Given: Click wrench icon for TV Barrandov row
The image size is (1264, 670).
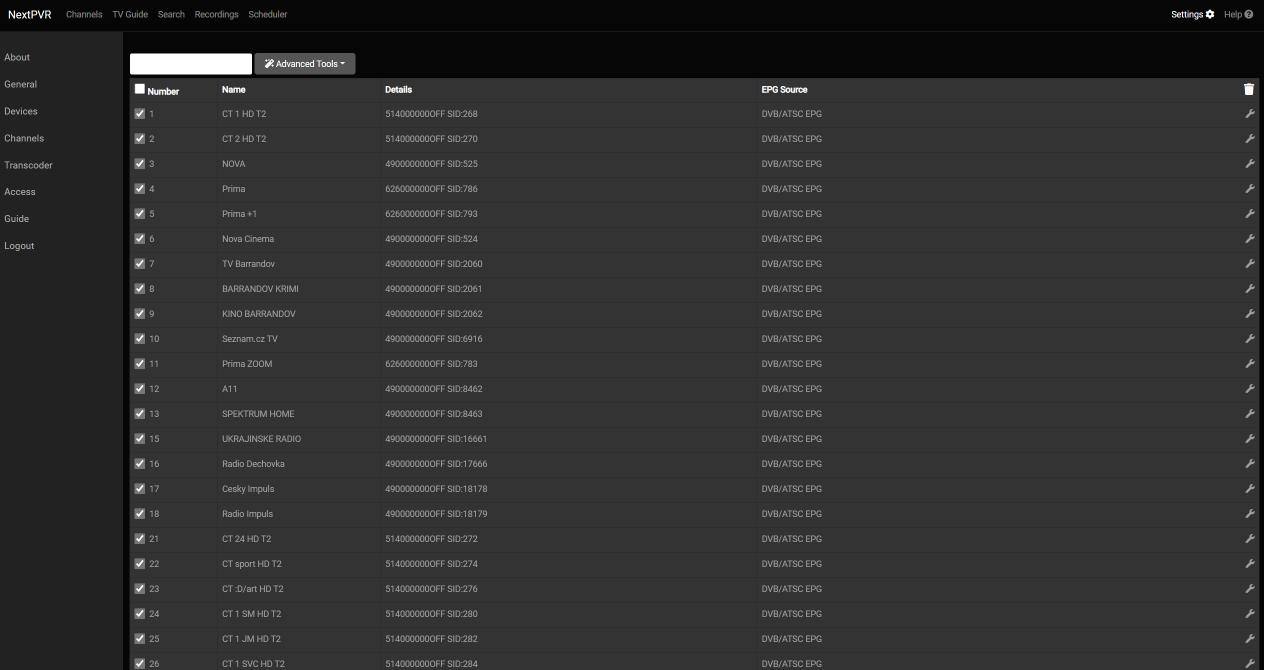Looking at the screenshot, I should point(1249,264).
